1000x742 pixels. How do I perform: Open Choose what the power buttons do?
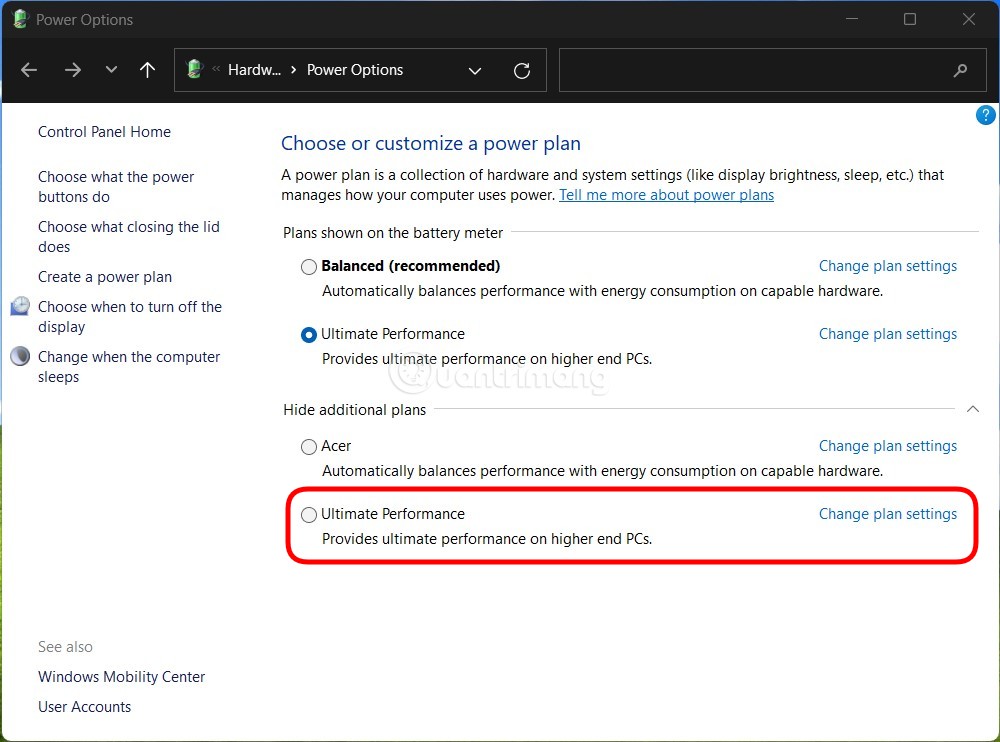click(x=115, y=186)
